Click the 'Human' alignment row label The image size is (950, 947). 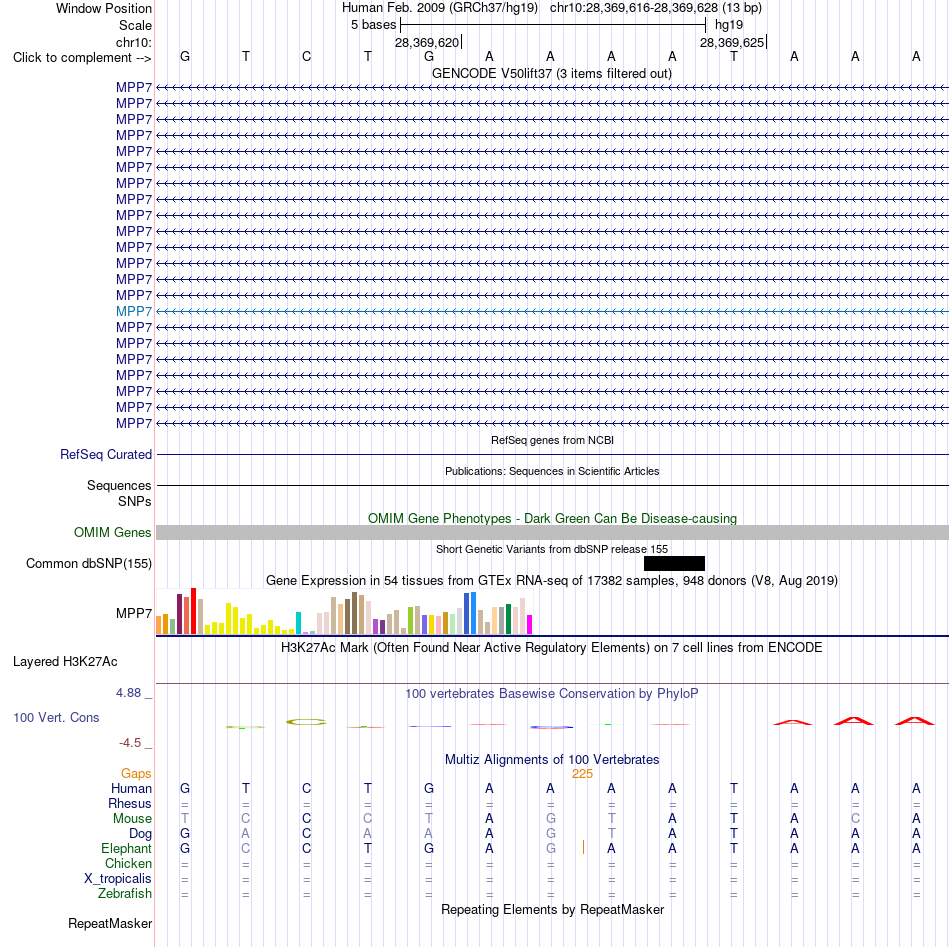pyautogui.click(x=131, y=788)
